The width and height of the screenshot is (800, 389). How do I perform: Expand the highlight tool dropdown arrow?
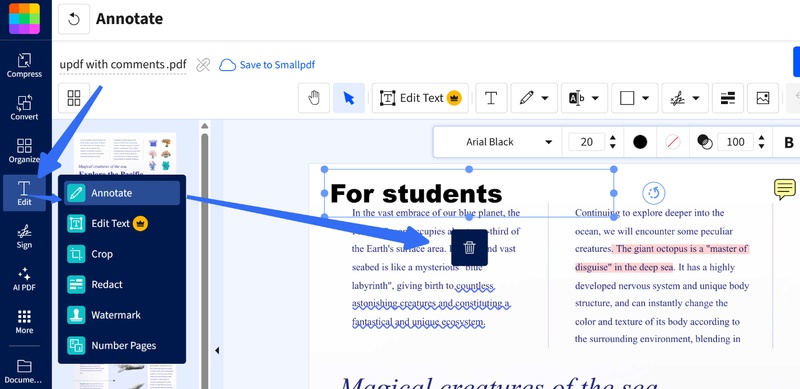[x=595, y=98]
